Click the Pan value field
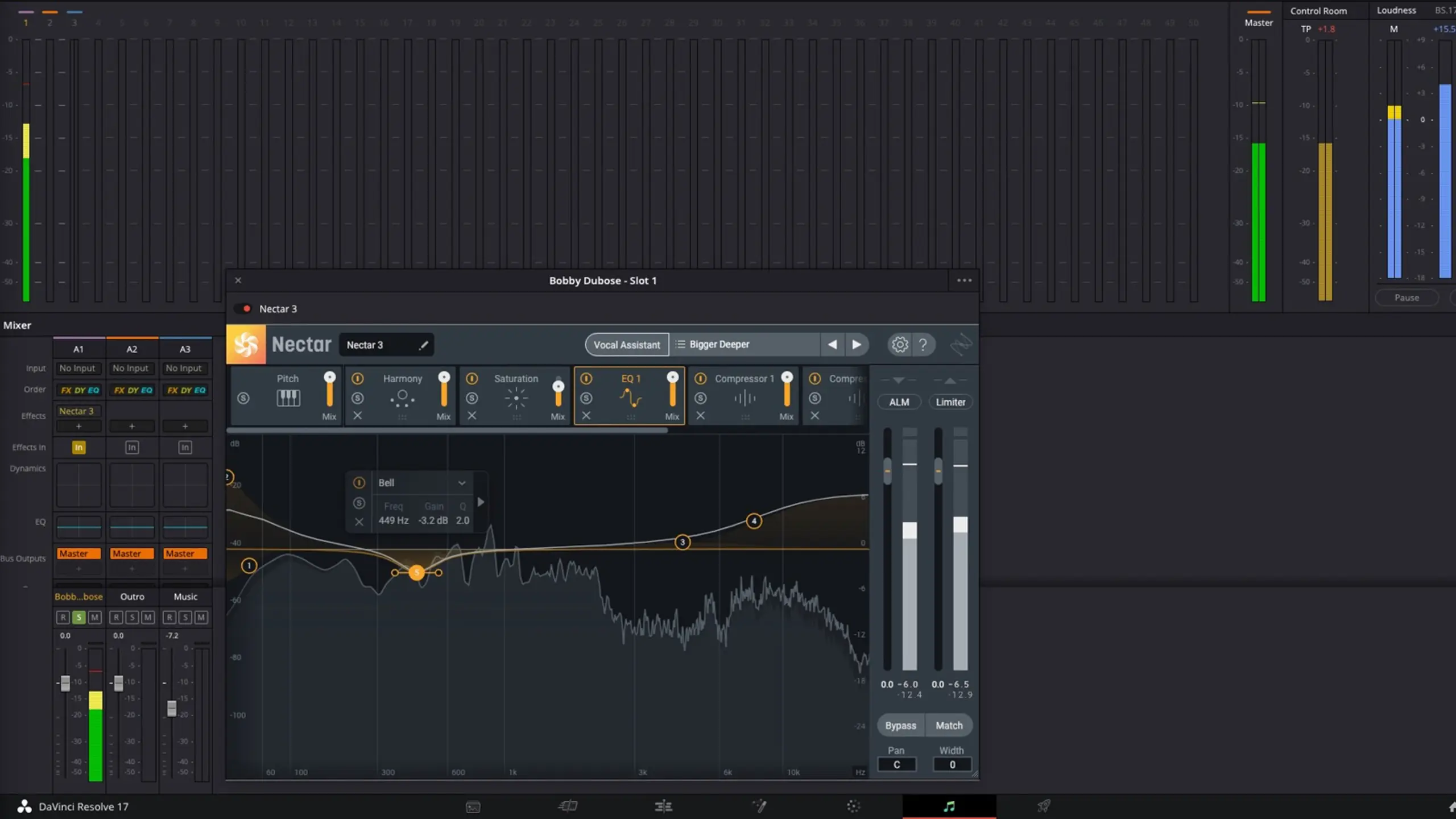The image size is (1456, 819). pyautogui.click(x=897, y=764)
